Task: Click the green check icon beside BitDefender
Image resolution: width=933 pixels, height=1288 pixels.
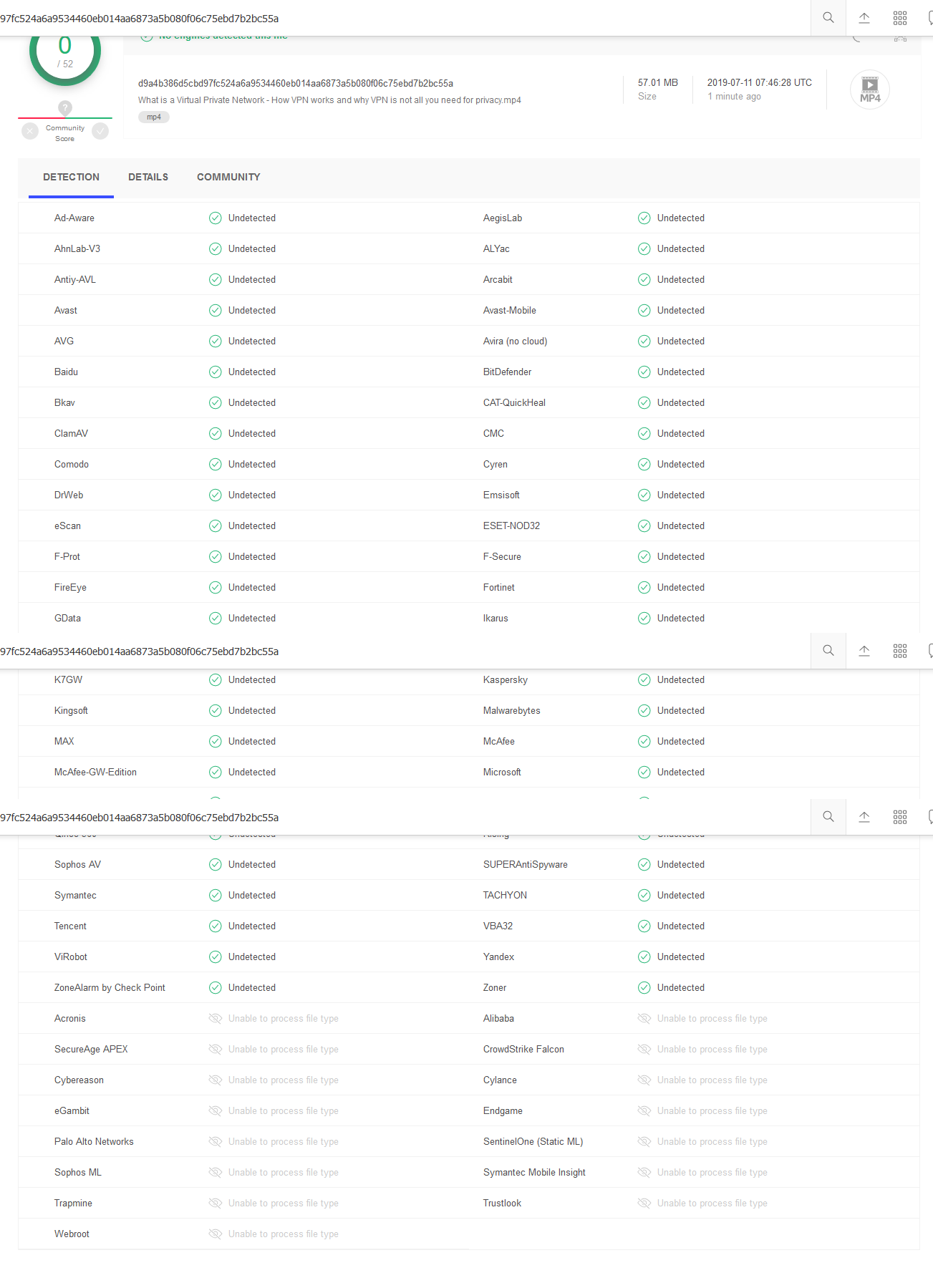Action: pyautogui.click(x=644, y=372)
